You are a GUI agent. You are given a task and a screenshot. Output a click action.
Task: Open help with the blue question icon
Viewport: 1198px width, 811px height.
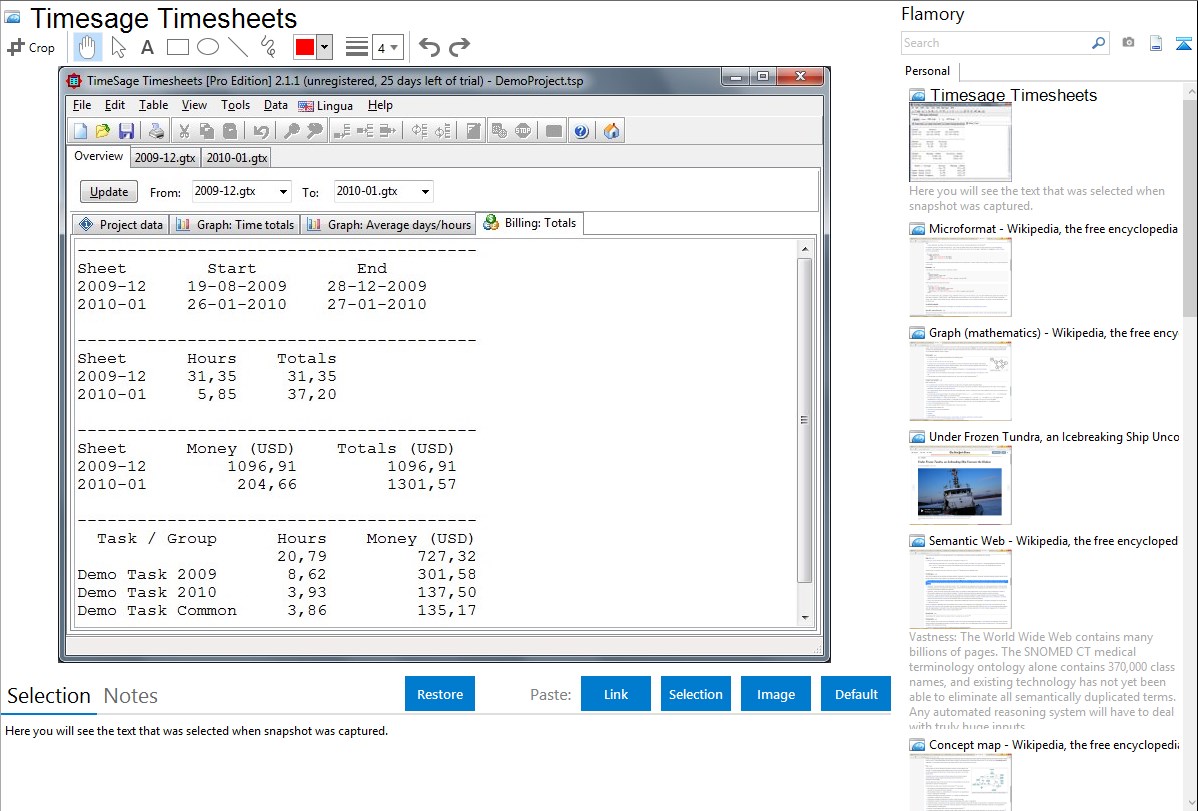point(581,131)
